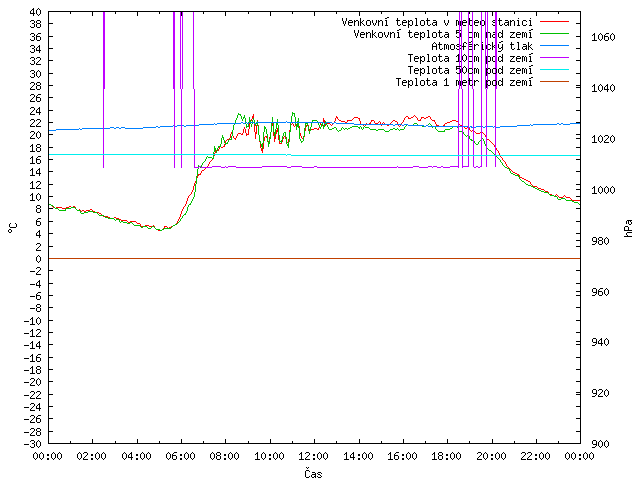Click the left axis unit label '°C'
This screenshot has height=480, width=640.
(13, 228)
